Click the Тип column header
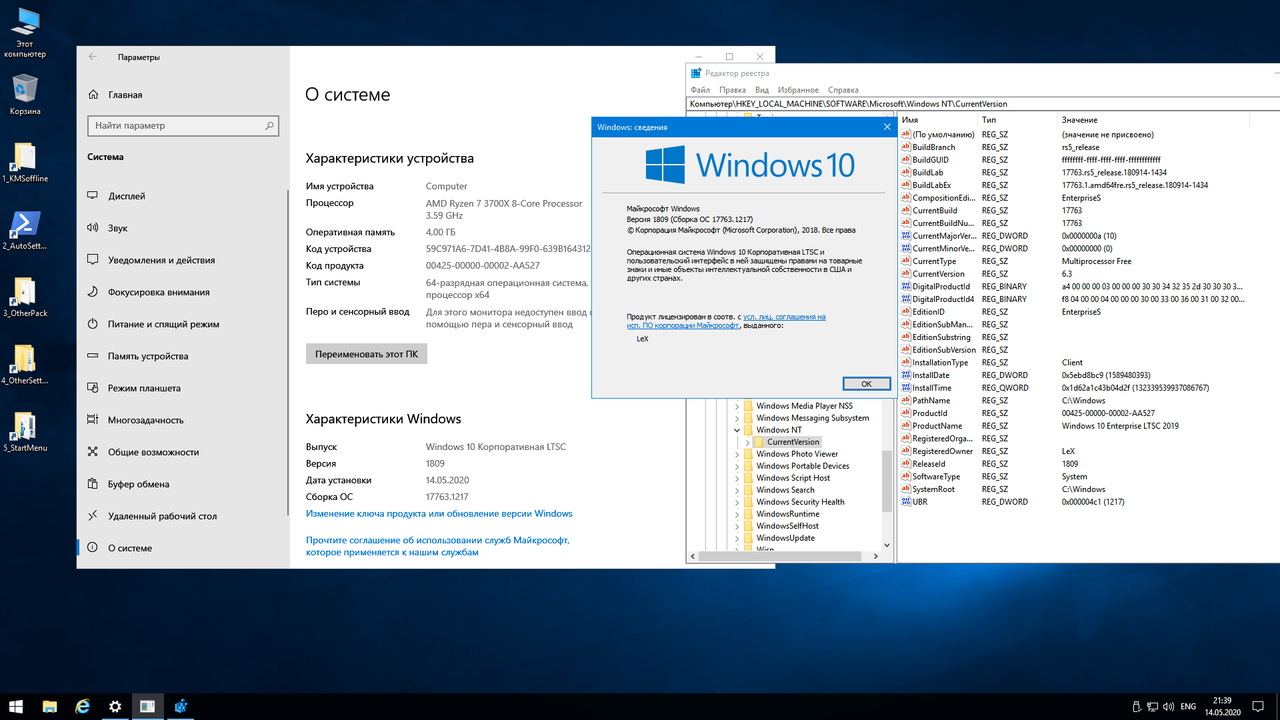Viewport: 1280px width, 720px height. pyautogui.click(x=1018, y=120)
